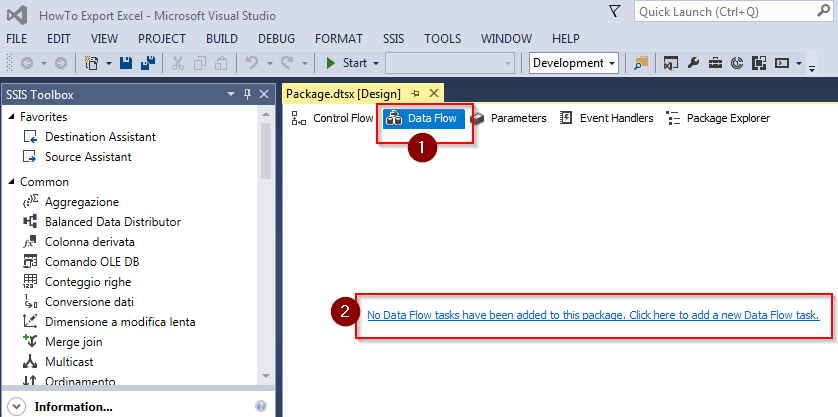Image resolution: width=838 pixels, height=417 pixels.
Task: Open the toolbar overflow options arrow
Action: pos(812,68)
